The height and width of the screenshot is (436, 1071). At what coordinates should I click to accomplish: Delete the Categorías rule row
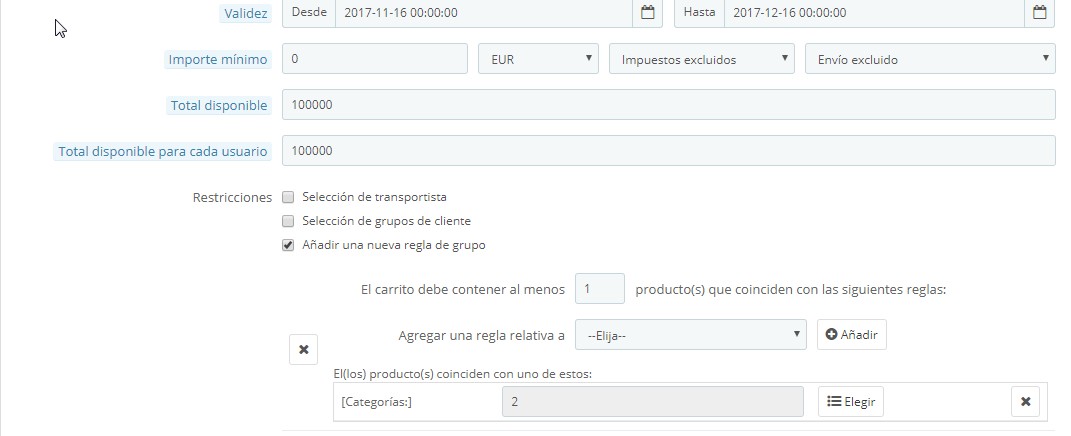coord(1025,402)
